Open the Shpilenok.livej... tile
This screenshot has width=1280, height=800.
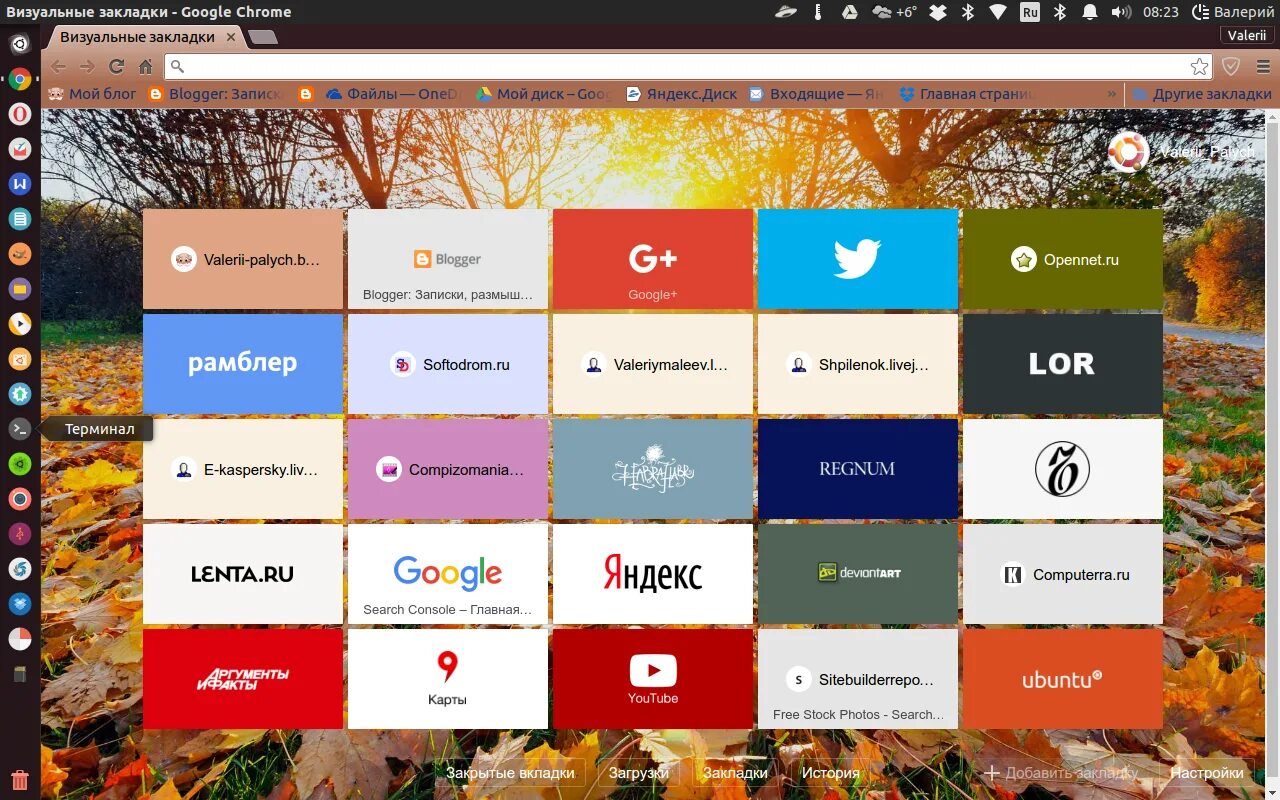pos(857,364)
